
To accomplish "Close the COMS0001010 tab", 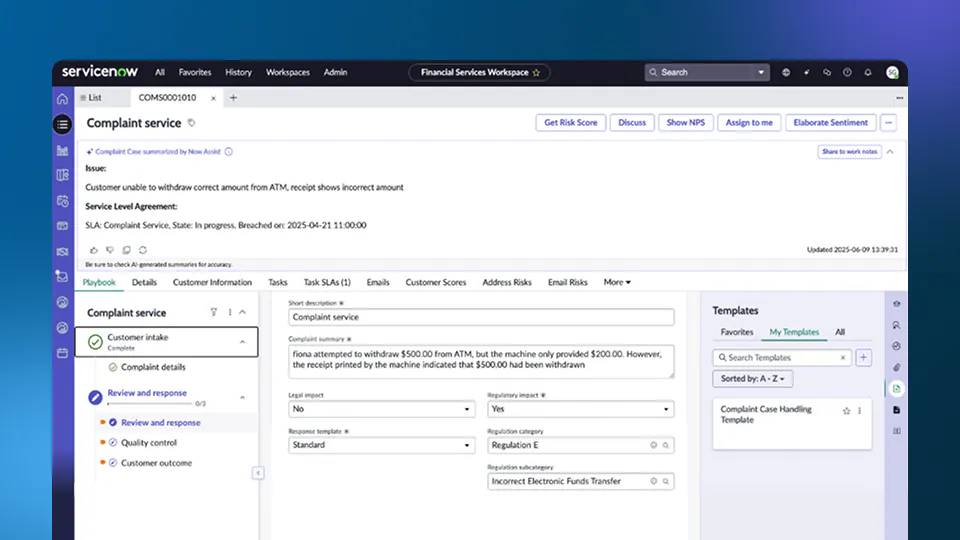I will coord(213,98).
